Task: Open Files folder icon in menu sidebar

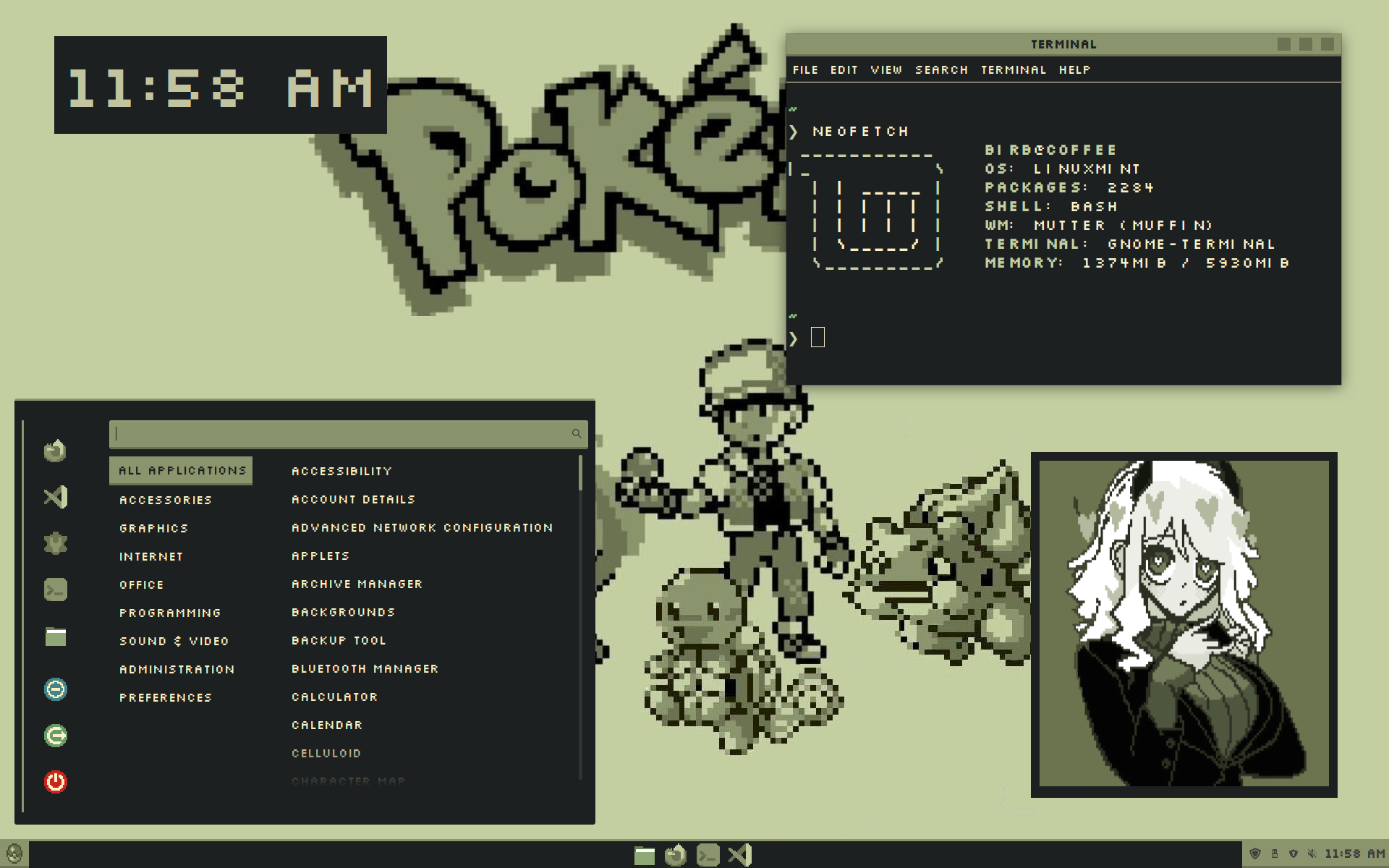Action: tap(55, 637)
